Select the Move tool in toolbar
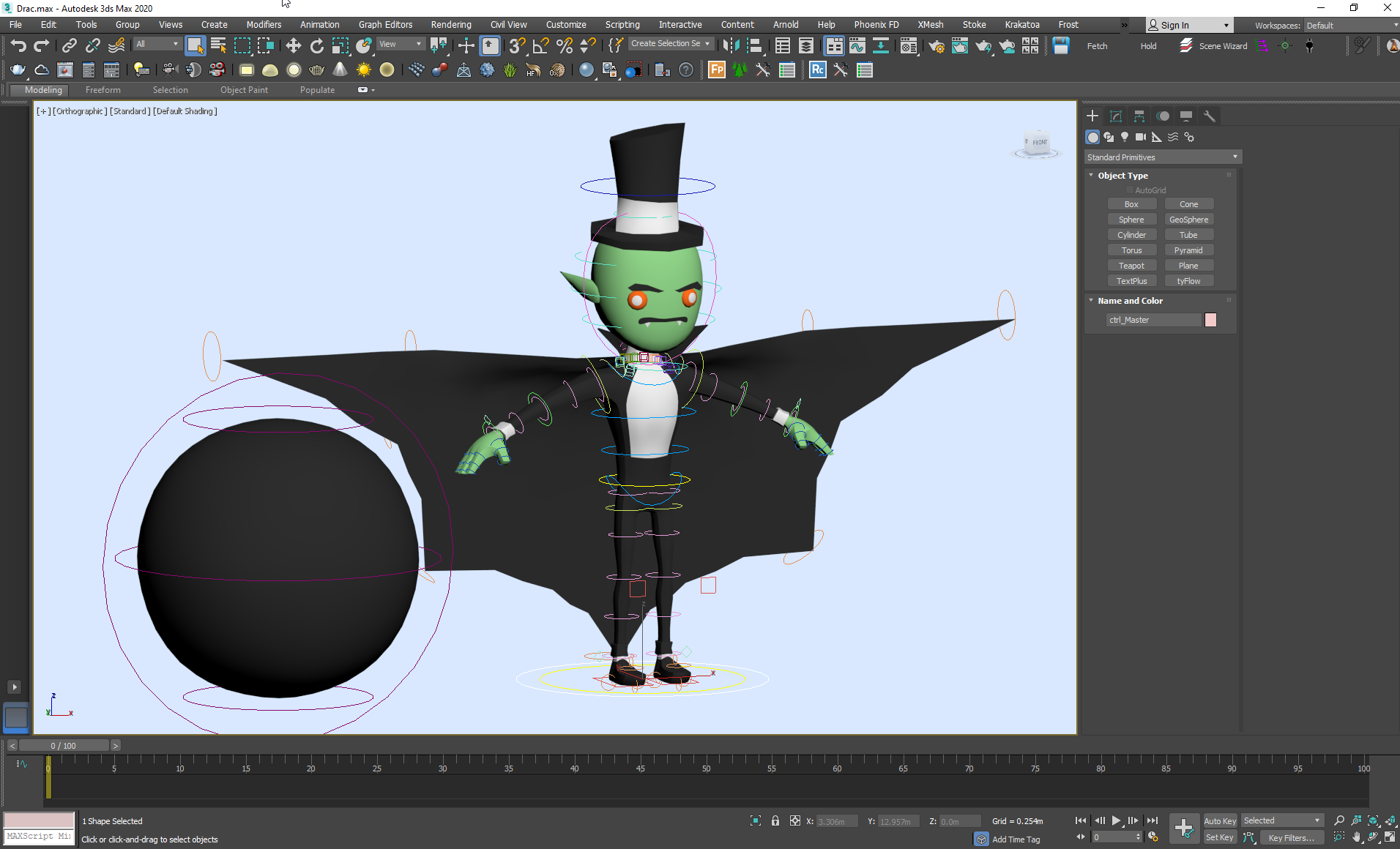Screen dimensions: 1400x849 293,46
